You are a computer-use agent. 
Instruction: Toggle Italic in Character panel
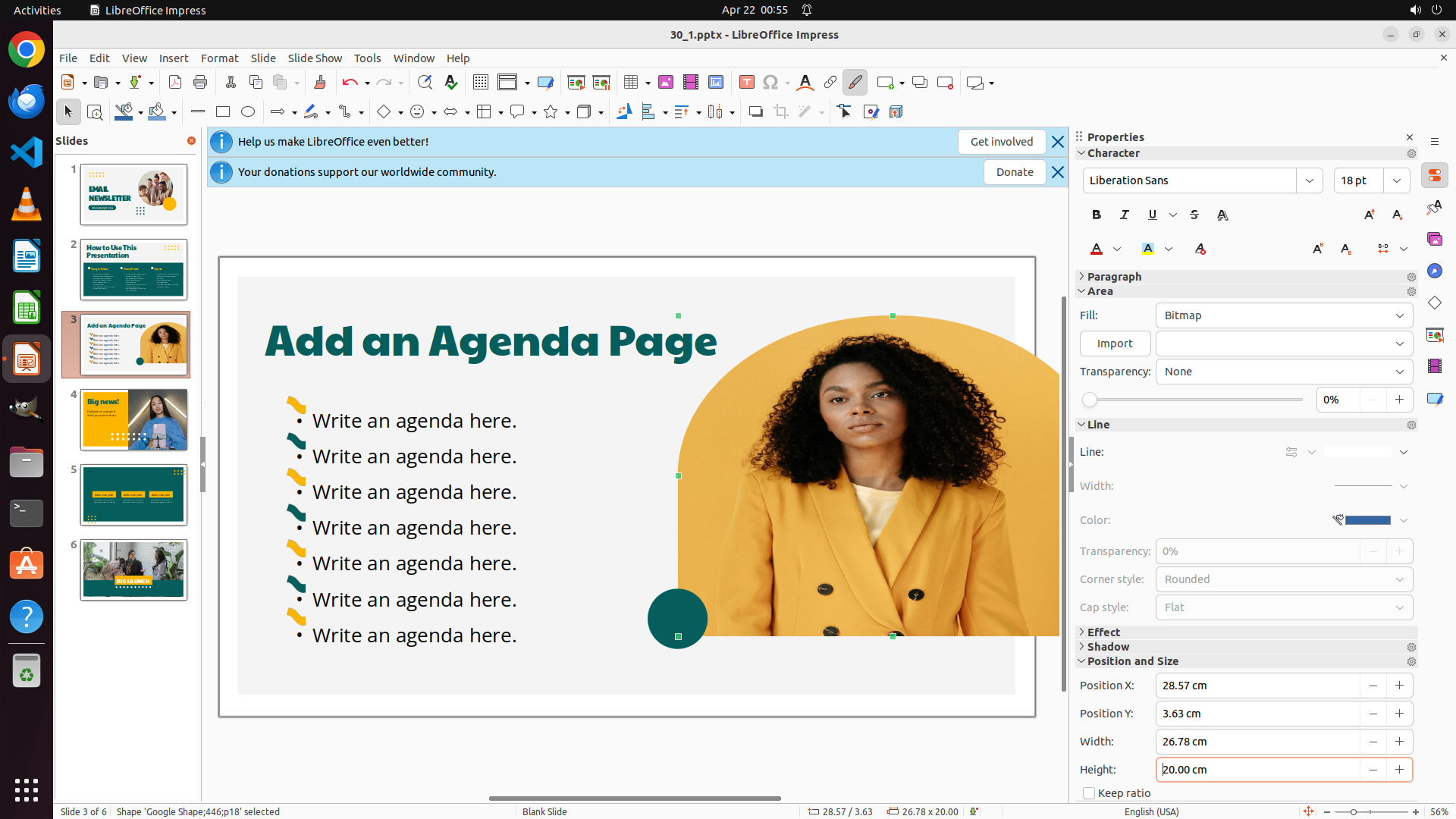(1125, 215)
